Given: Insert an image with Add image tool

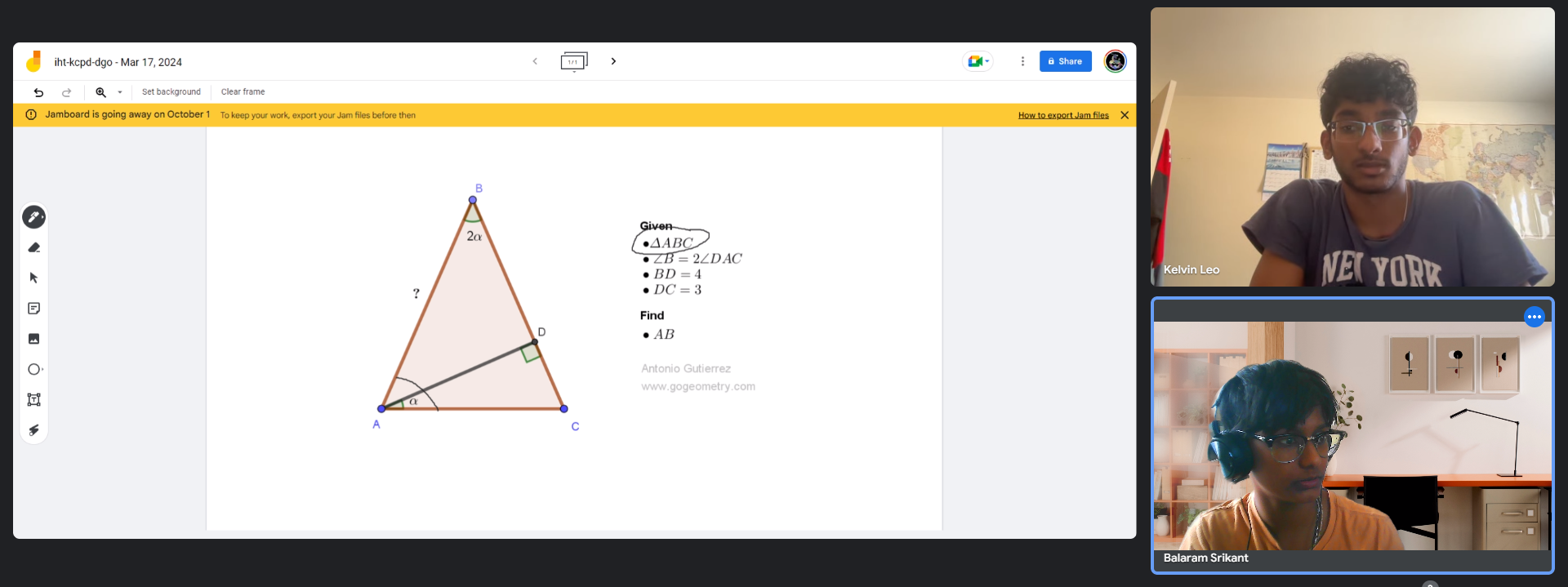Looking at the screenshot, I should [x=33, y=339].
